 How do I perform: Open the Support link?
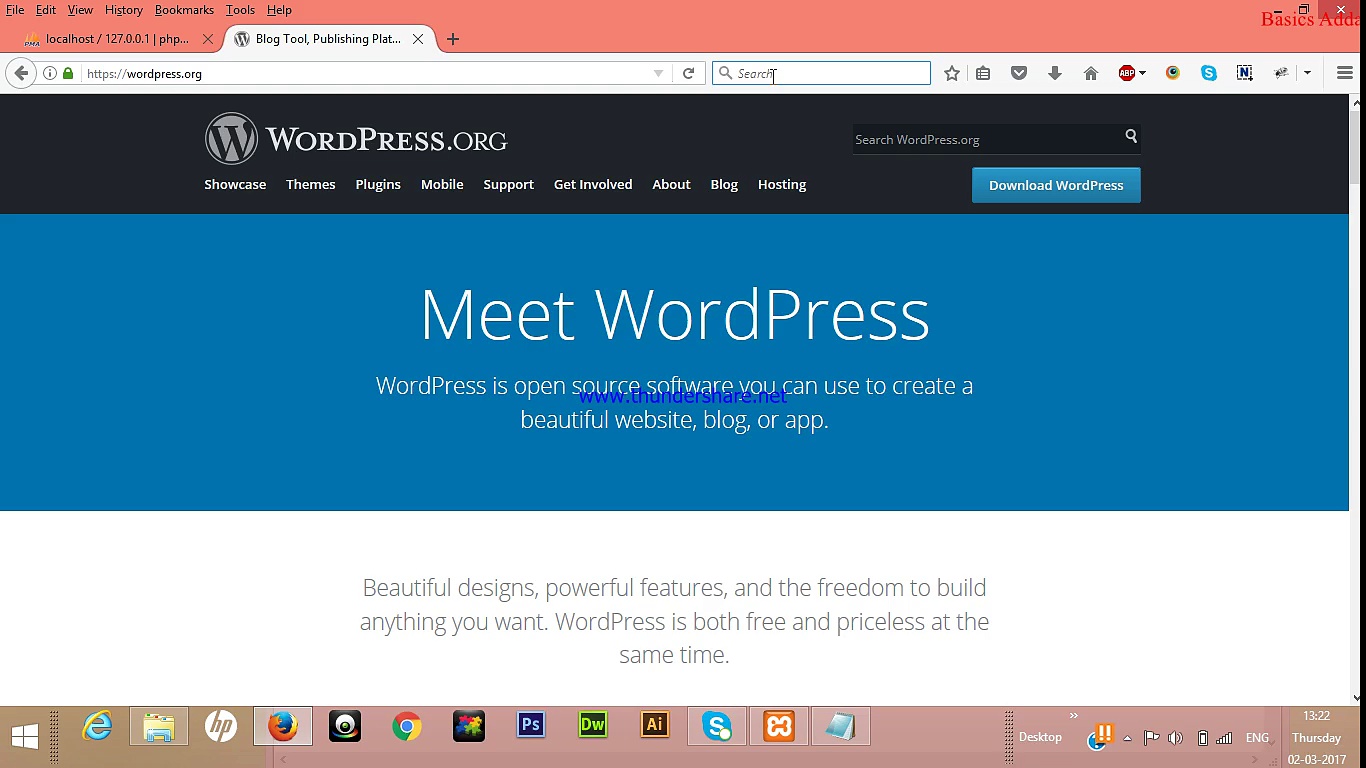tap(509, 184)
